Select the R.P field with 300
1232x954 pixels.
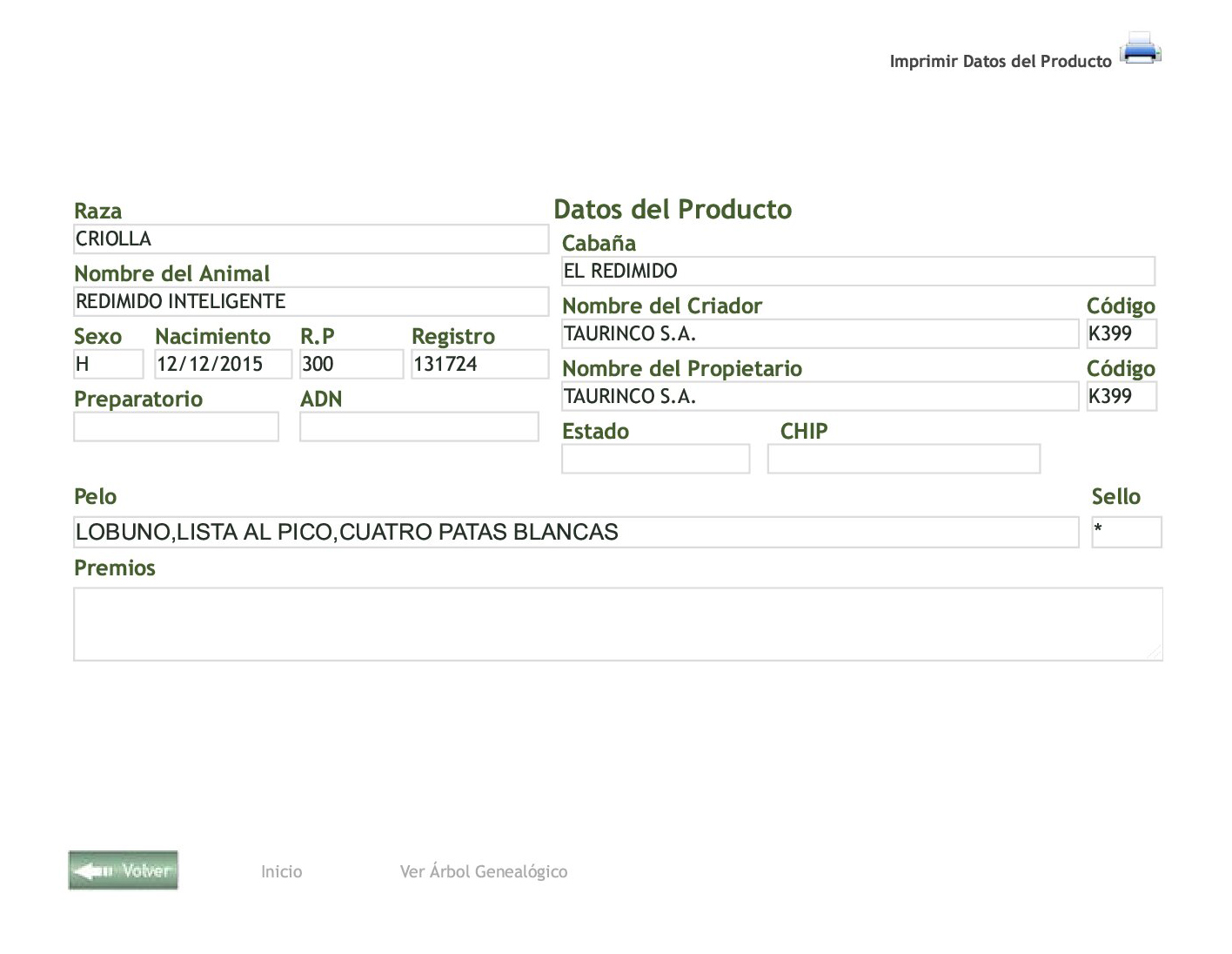pyautogui.click(x=351, y=364)
